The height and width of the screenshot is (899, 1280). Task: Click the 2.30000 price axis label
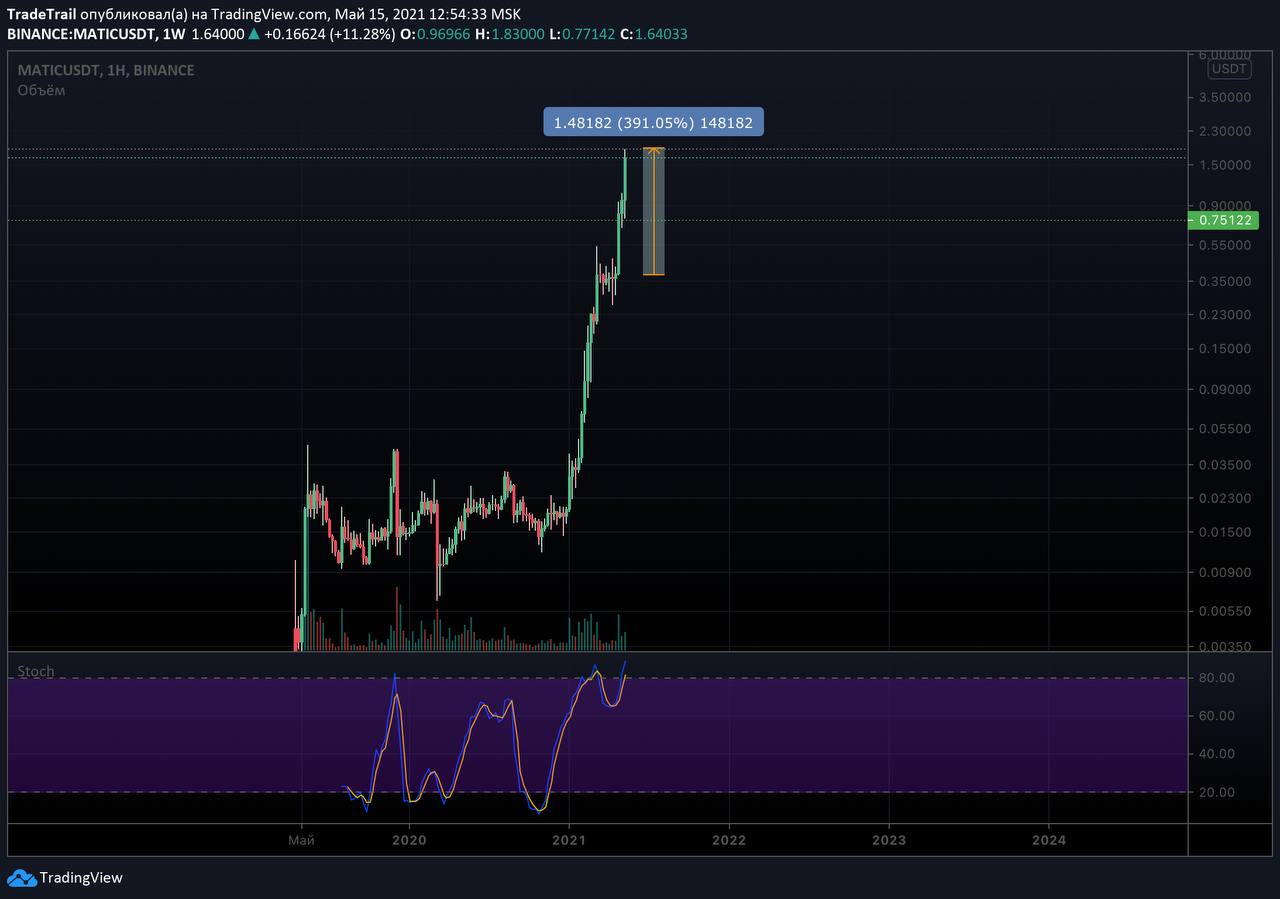pos(1224,131)
